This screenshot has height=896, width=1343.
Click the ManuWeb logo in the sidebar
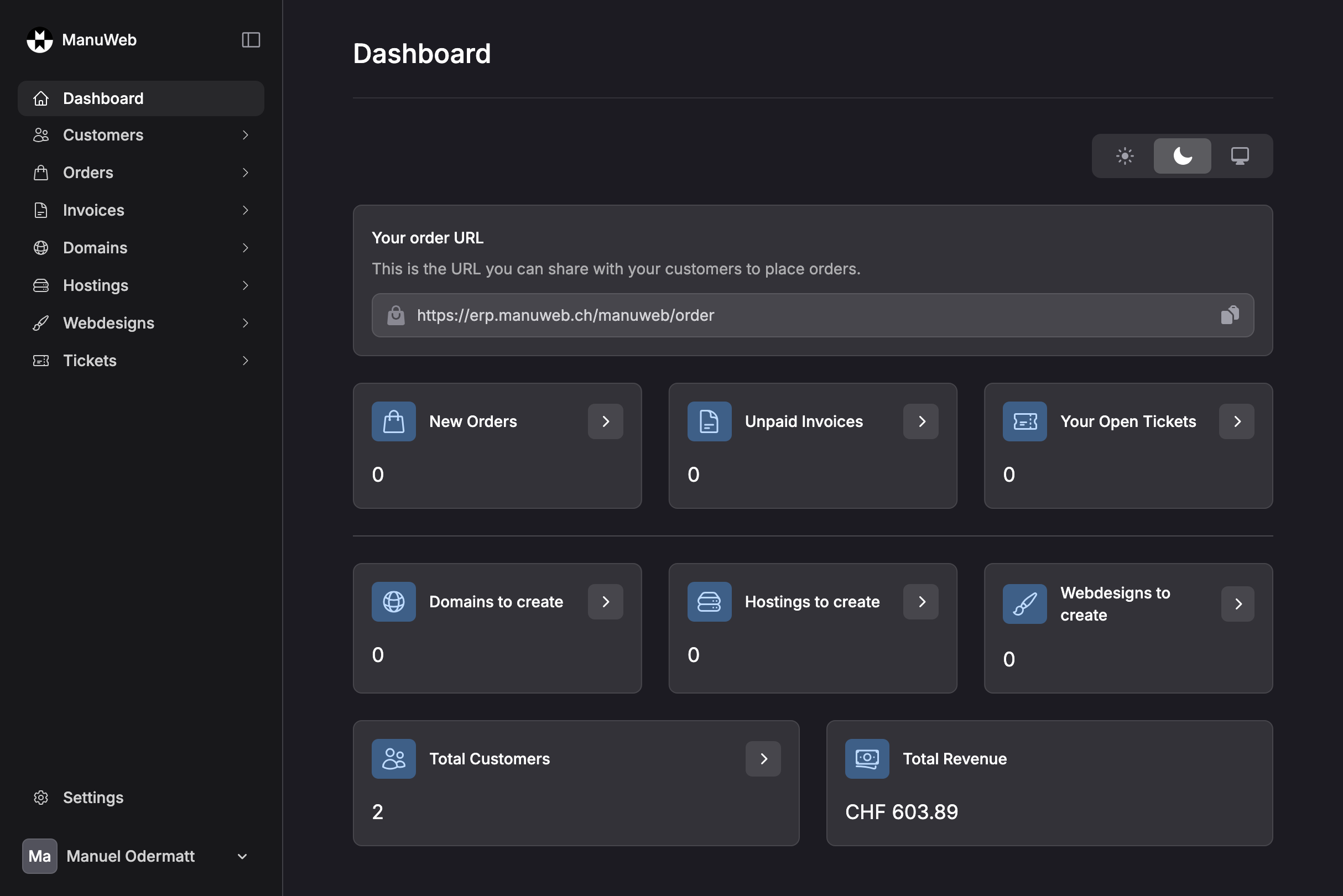click(40, 40)
